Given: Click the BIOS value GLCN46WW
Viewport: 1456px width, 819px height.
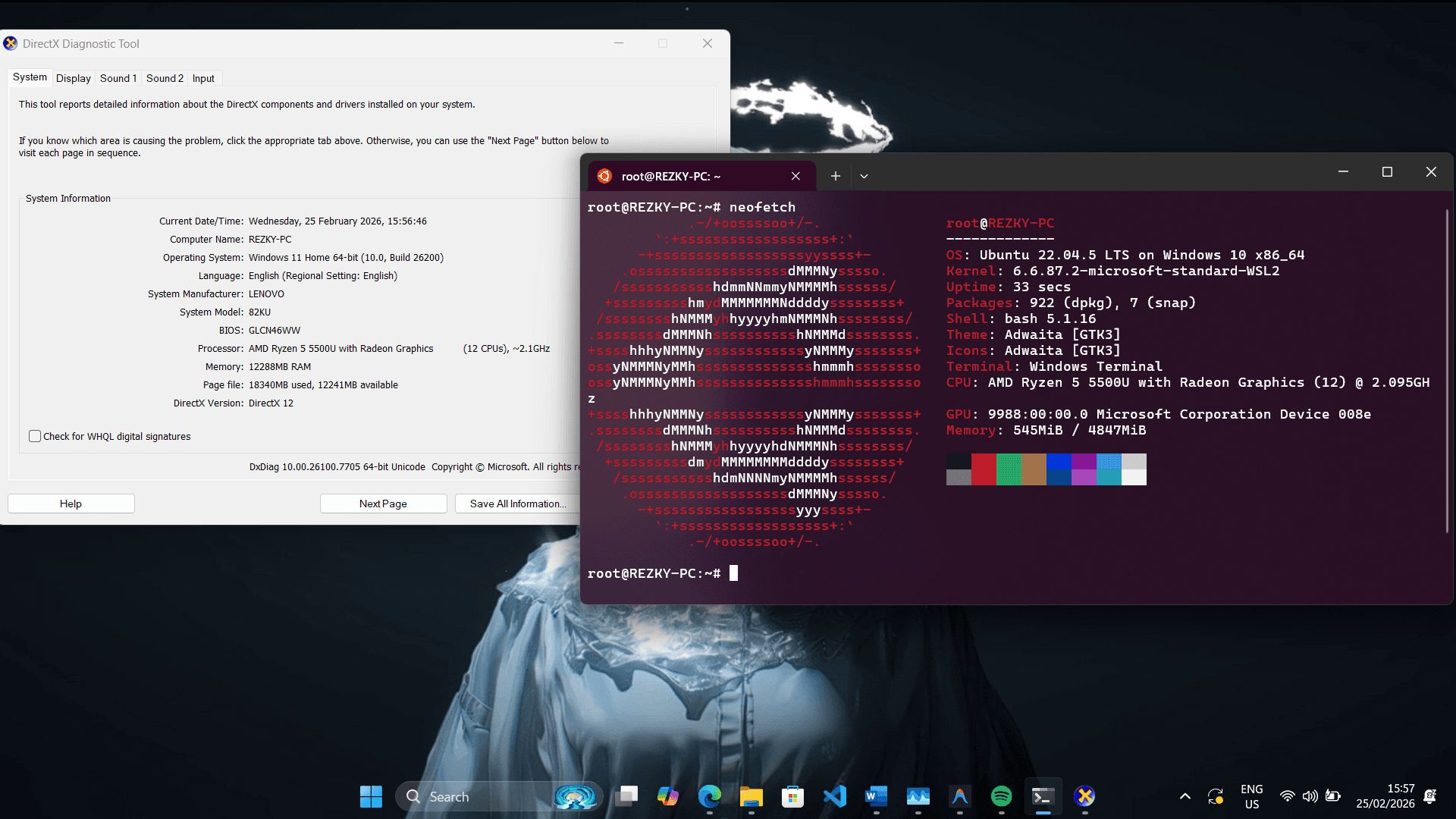Looking at the screenshot, I should [275, 331].
